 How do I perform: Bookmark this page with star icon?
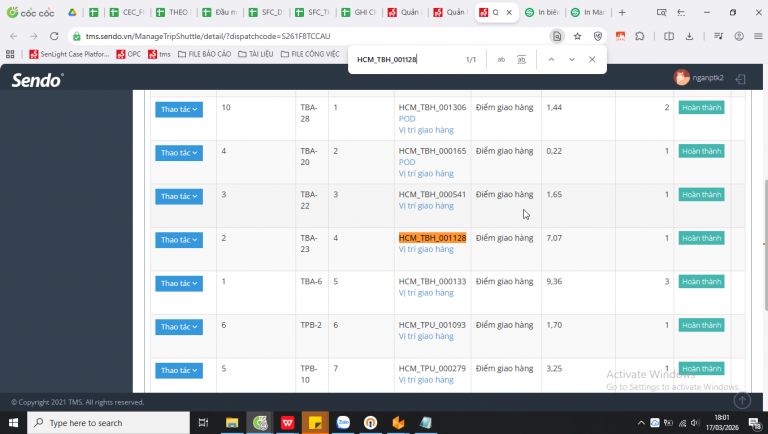tap(577, 36)
